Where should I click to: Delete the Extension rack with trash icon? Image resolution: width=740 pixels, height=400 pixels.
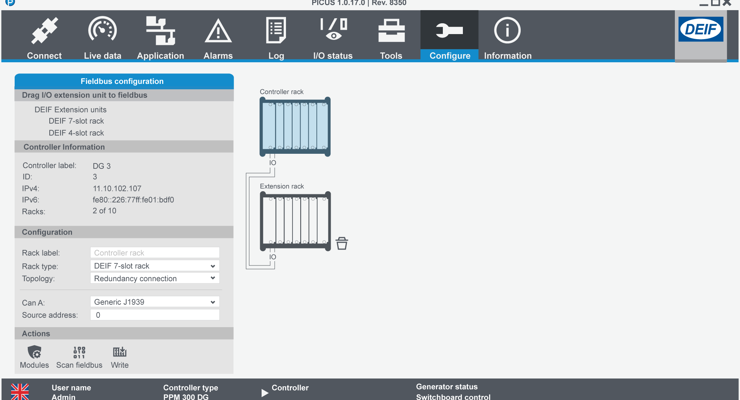coord(342,243)
